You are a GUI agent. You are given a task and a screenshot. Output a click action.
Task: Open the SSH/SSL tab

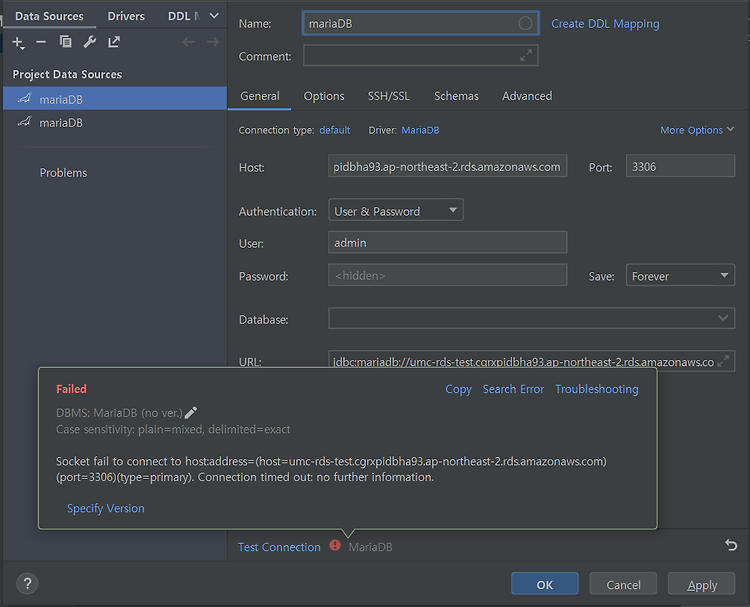(x=388, y=96)
